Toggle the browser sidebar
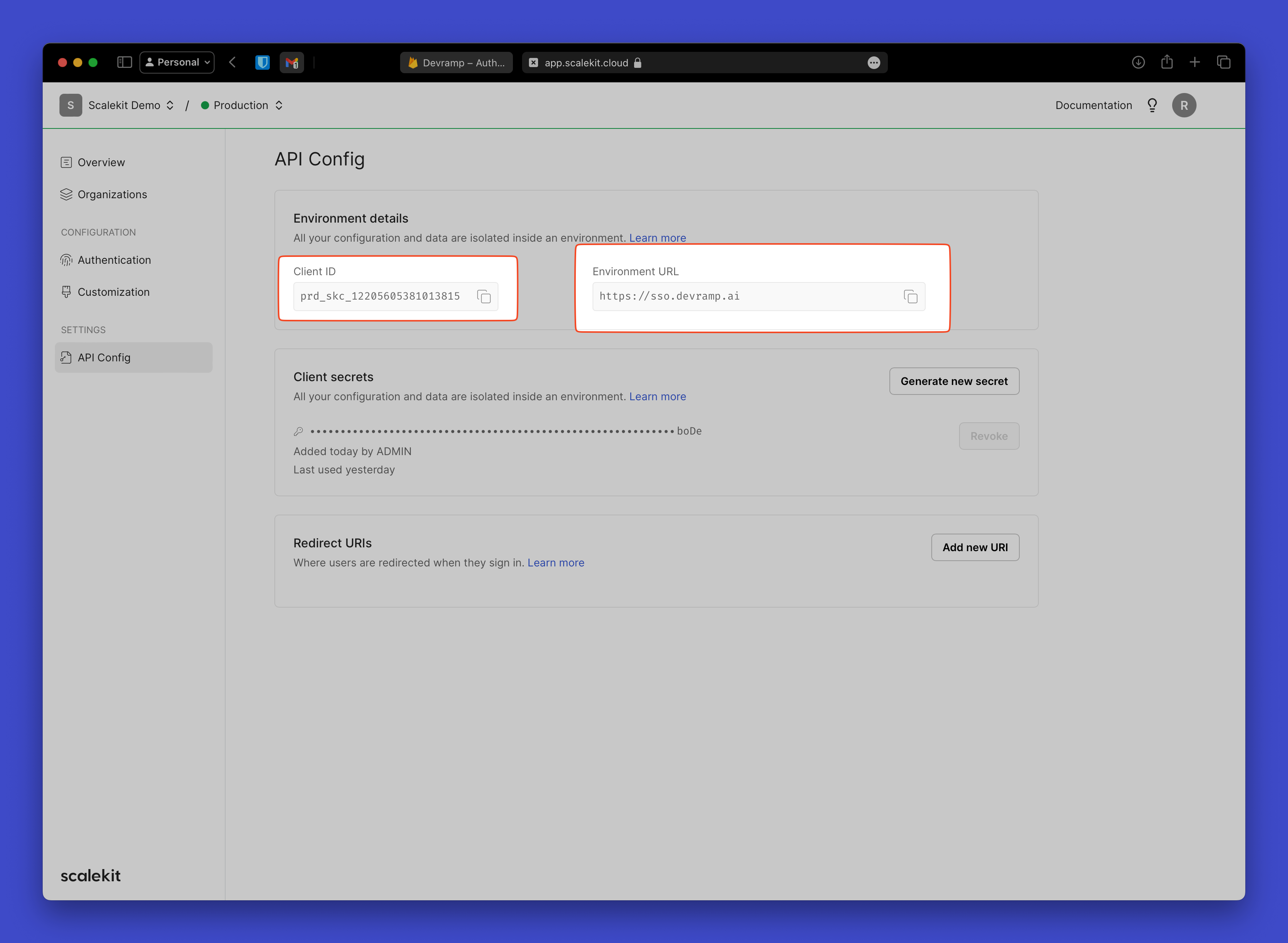 (x=124, y=62)
